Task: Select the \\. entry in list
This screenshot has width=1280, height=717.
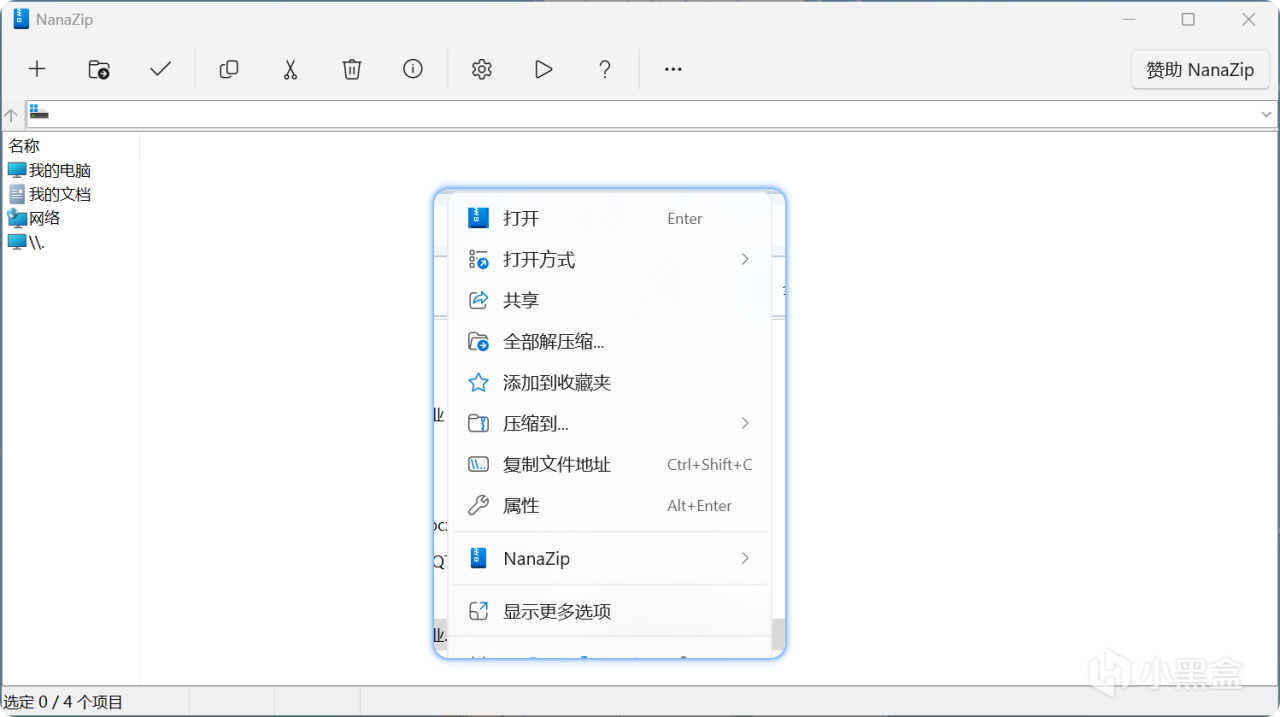Action: (x=37, y=242)
